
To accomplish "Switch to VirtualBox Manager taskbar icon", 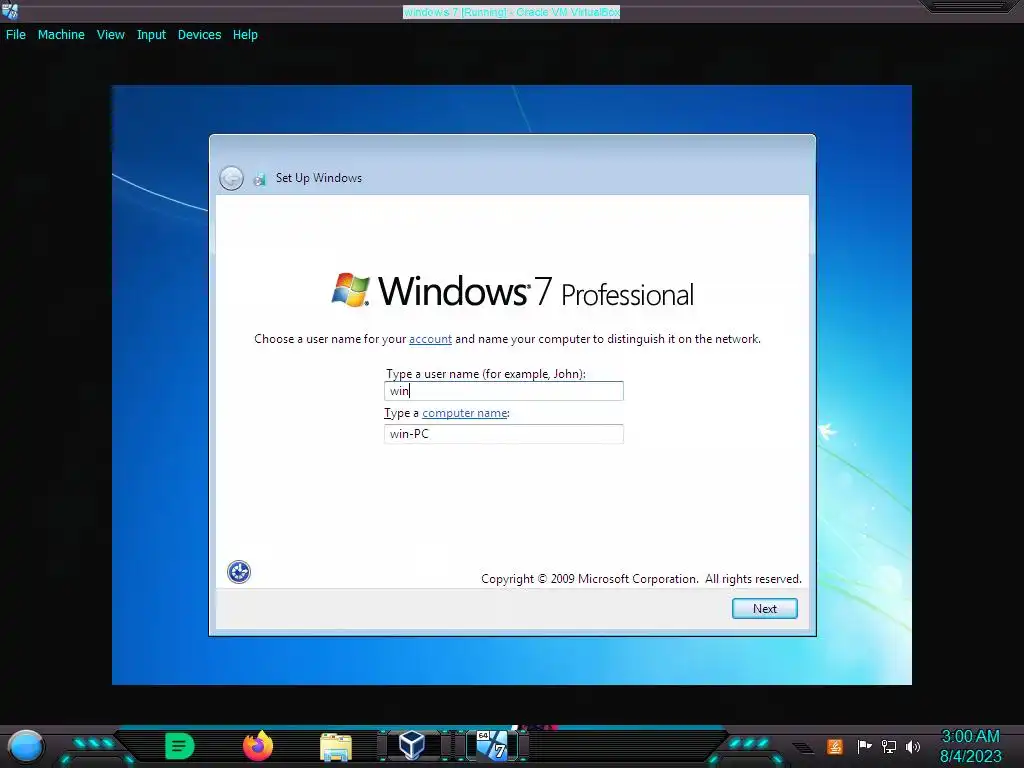I will tap(412, 745).
